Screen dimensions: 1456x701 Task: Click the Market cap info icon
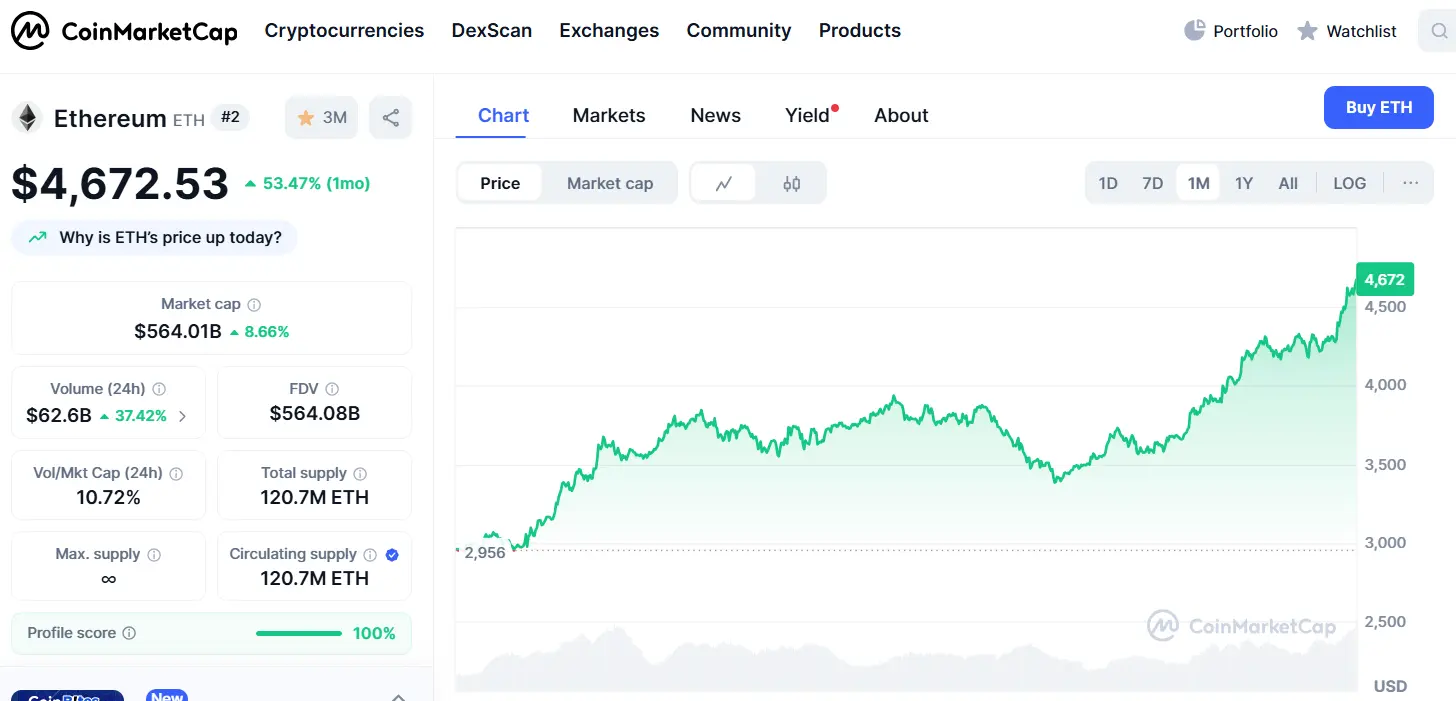click(254, 304)
